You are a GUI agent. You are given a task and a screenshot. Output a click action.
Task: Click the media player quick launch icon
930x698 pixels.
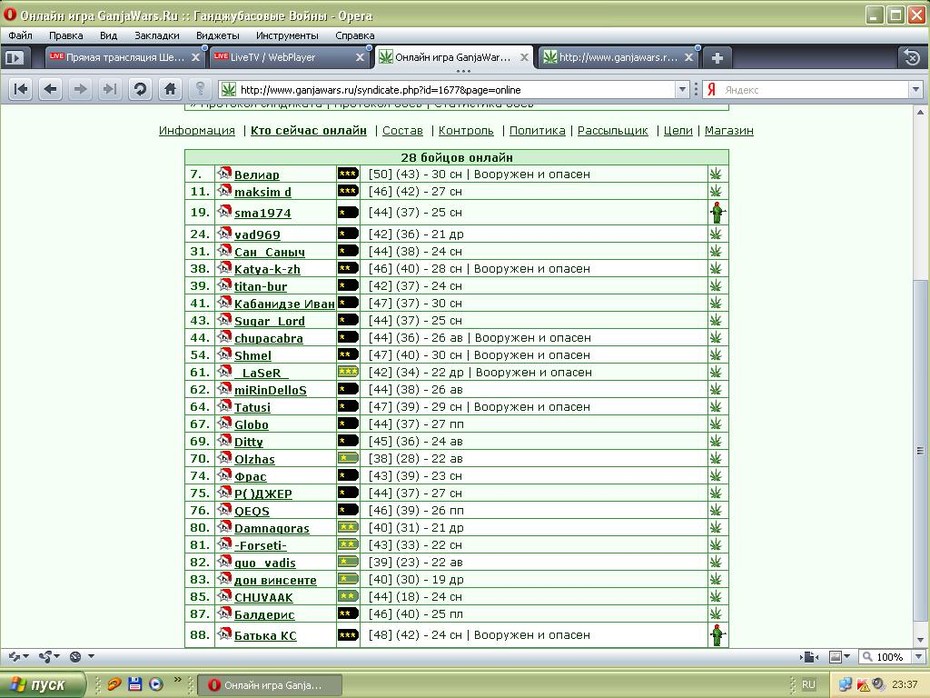pos(155,684)
